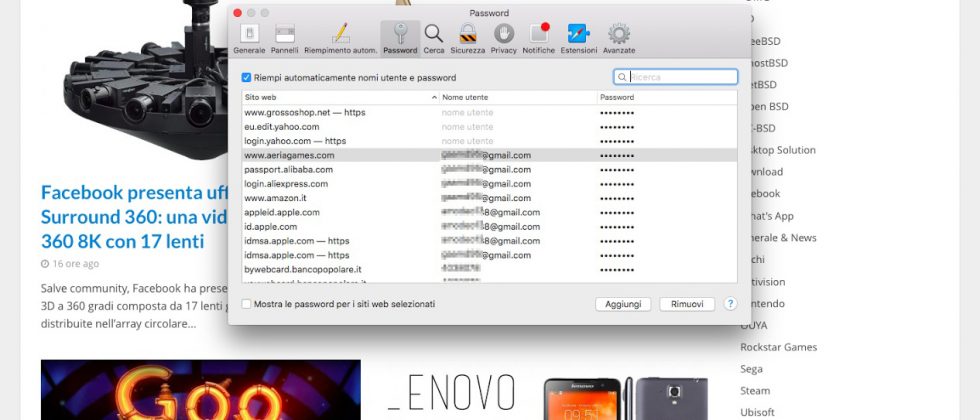This screenshot has height=420, width=980.
Task: Open the Avanzate gear pane
Action: pos(619,38)
